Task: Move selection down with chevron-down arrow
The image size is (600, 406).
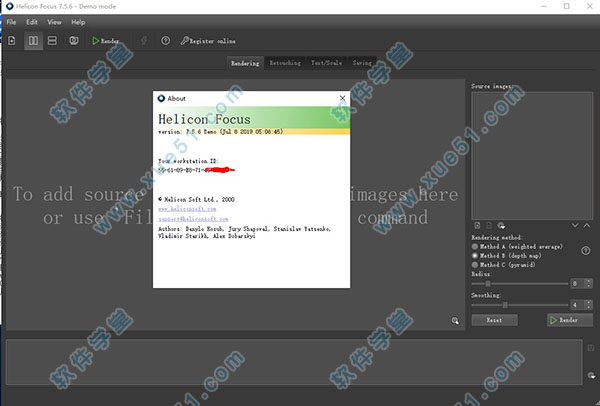Action: click(x=575, y=225)
